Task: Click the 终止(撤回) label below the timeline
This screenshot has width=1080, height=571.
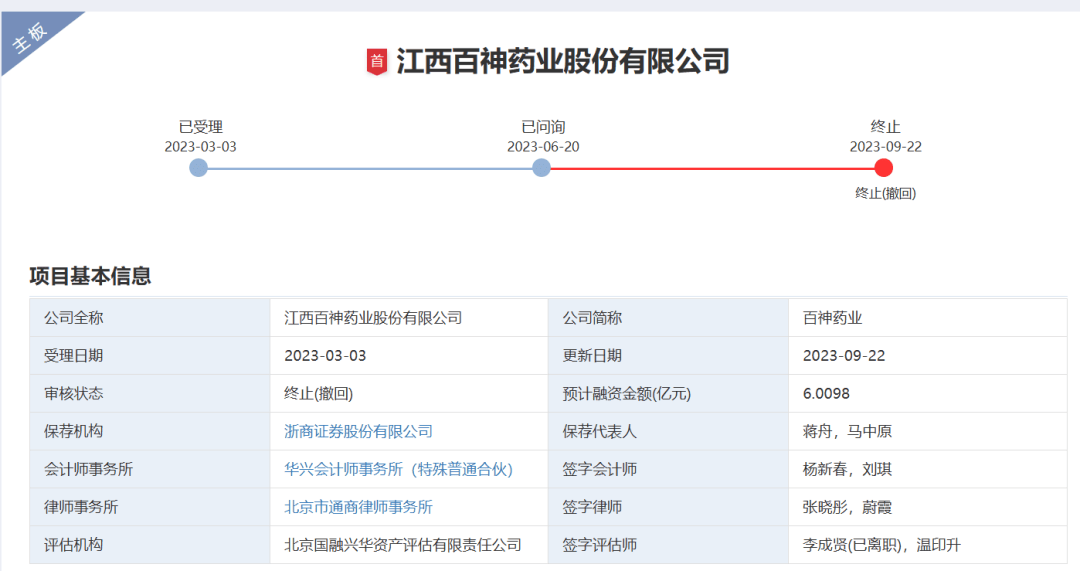Action: [x=885, y=194]
